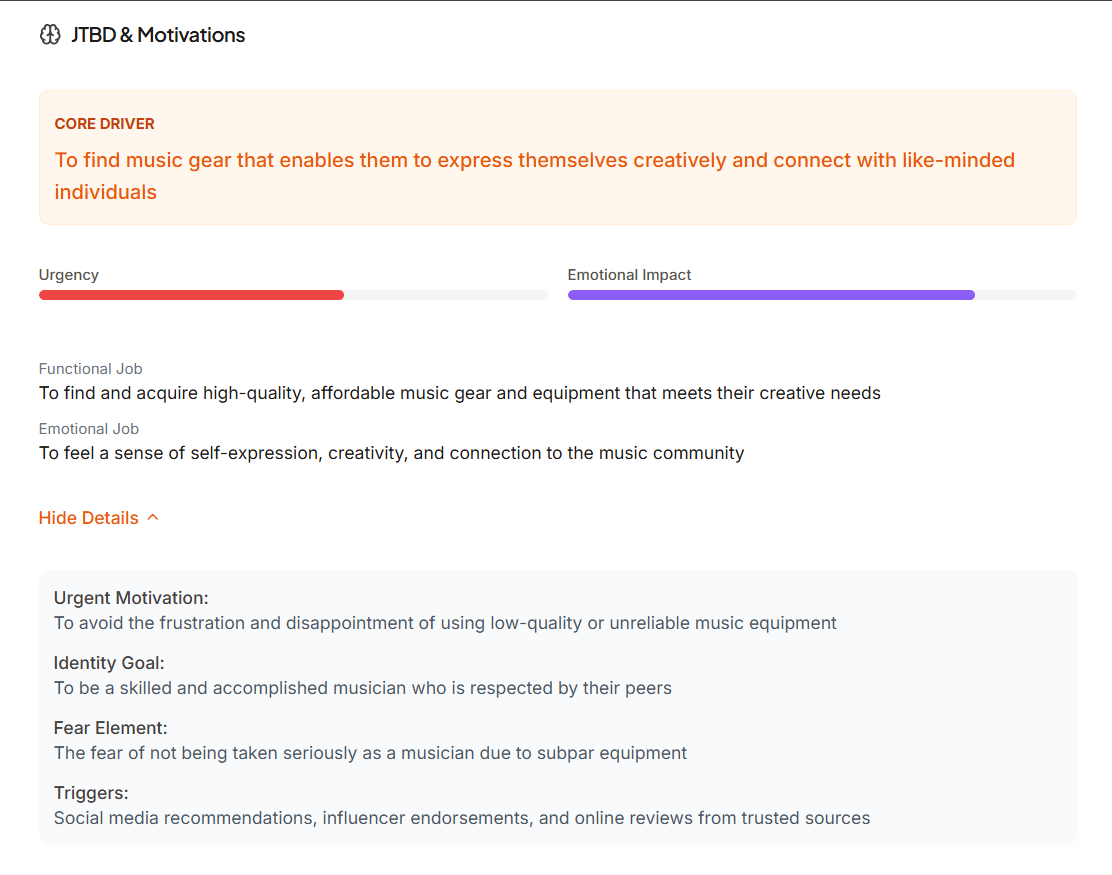Click the purple Emotional Impact bar
This screenshot has width=1112, height=875.
[x=770, y=294]
